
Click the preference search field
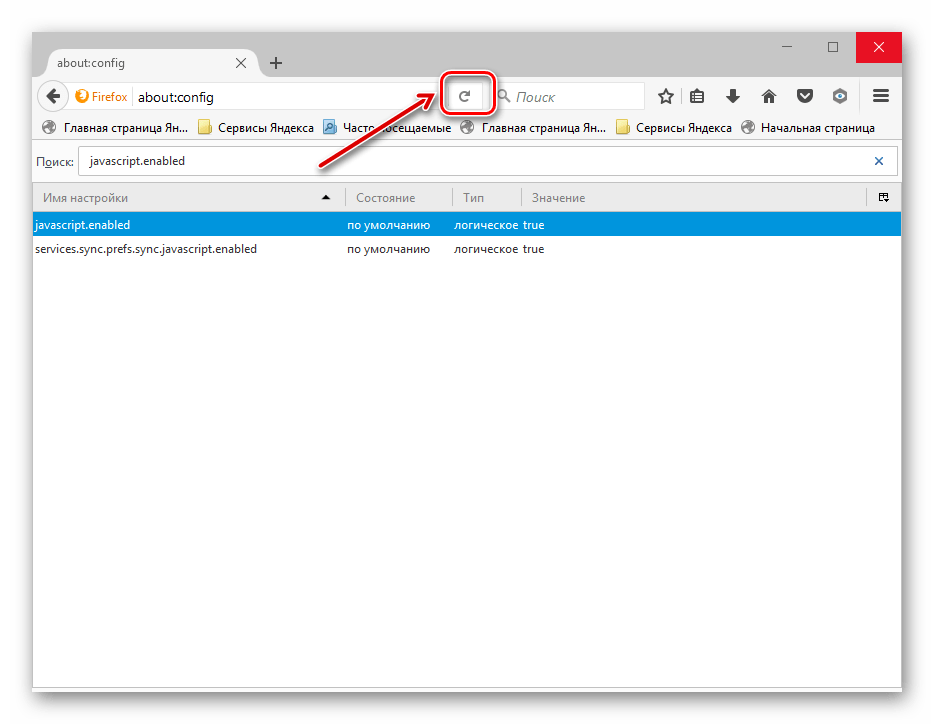point(470,161)
